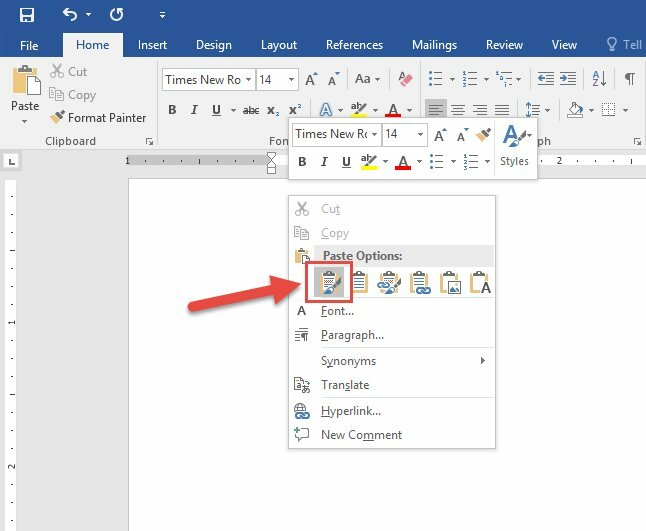646x531 pixels.
Task: Click the Keep Source Formatting paste icon
Action: pyautogui.click(x=328, y=283)
